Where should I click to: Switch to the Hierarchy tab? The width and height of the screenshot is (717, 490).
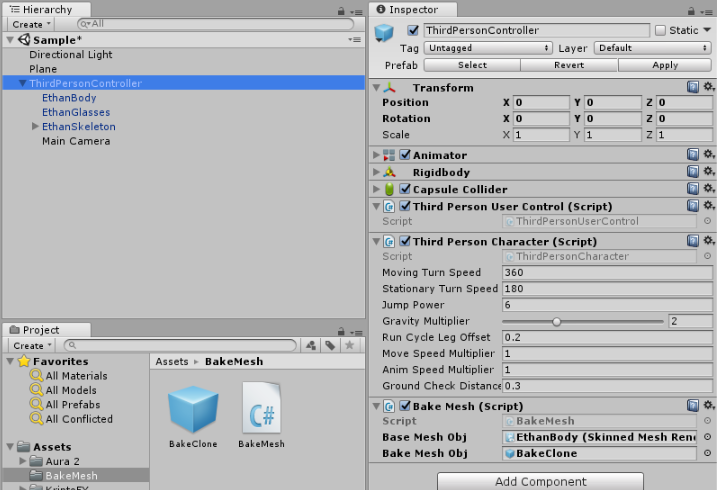tap(47, 10)
